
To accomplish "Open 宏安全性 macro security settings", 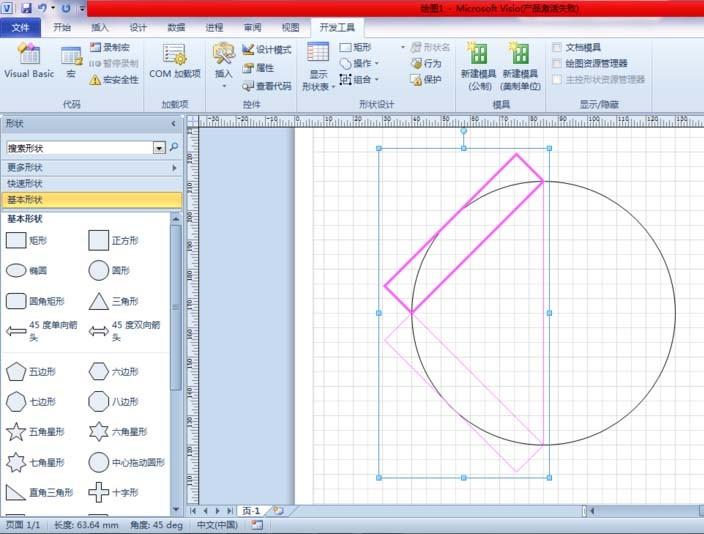I will tap(114, 80).
